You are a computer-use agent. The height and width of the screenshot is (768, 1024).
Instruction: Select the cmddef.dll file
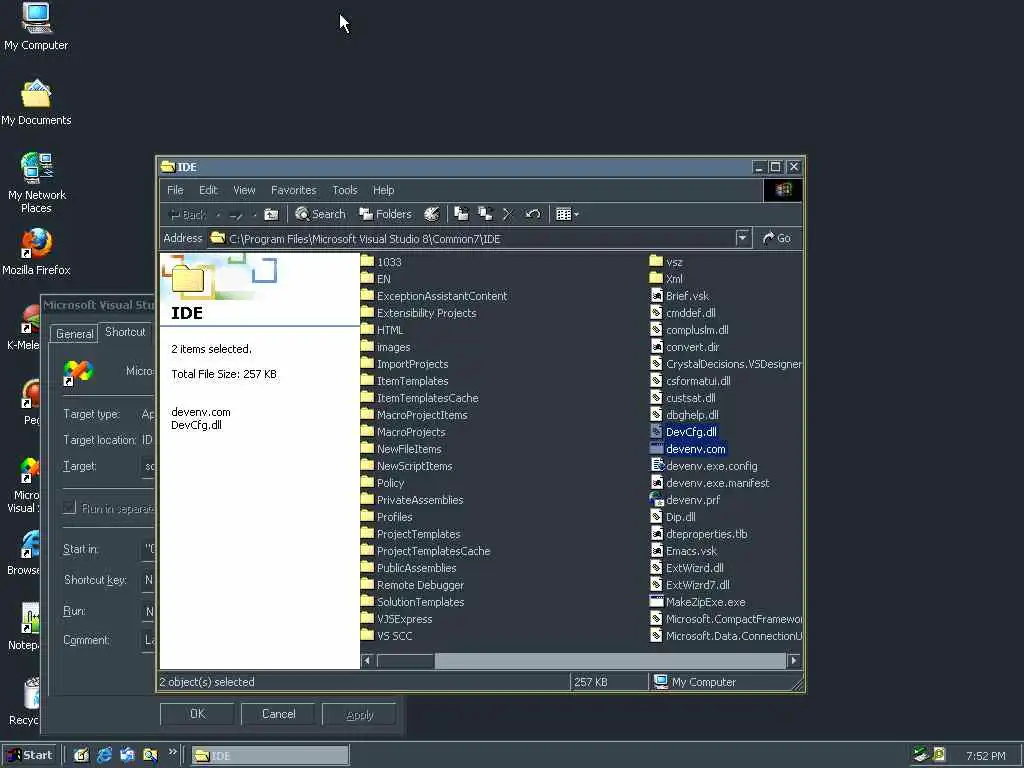tap(683, 313)
